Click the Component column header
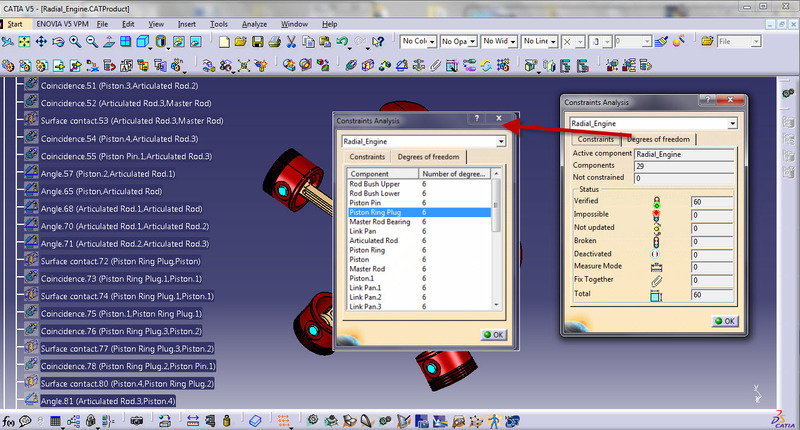The width and height of the screenshot is (800, 430). coord(383,173)
